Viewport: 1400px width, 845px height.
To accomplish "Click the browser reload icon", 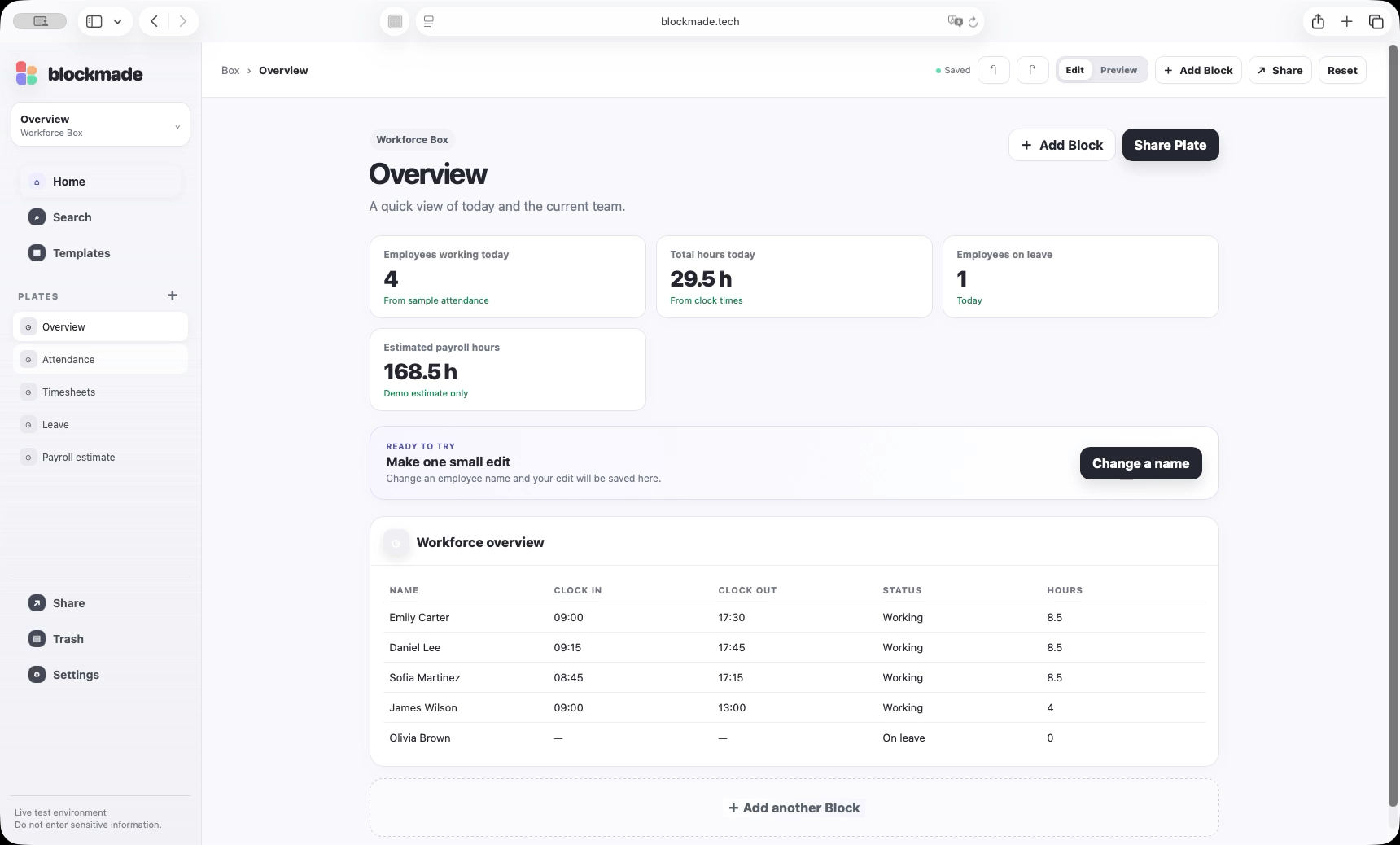I will [973, 22].
